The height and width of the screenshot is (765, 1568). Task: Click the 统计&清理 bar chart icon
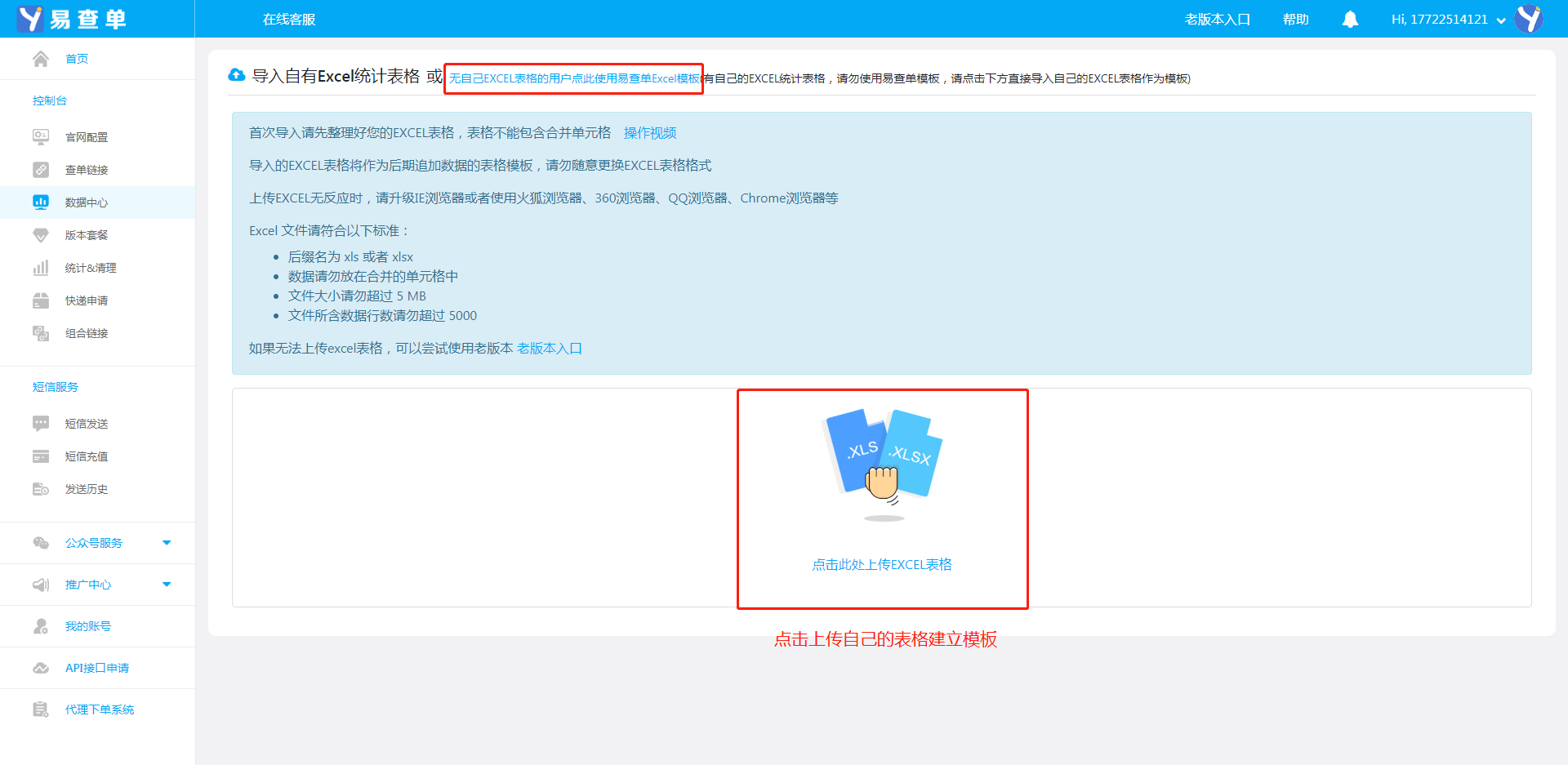(41, 268)
